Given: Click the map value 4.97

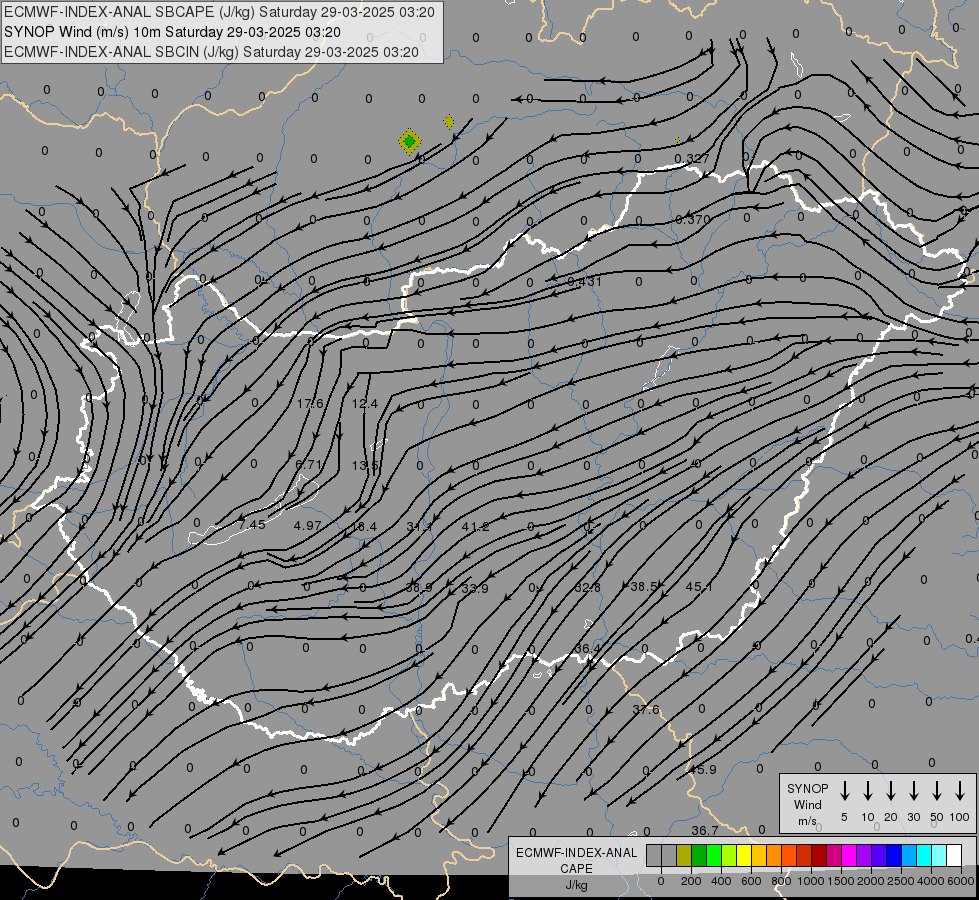Looking at the screenshot, I should click(307, 526).
